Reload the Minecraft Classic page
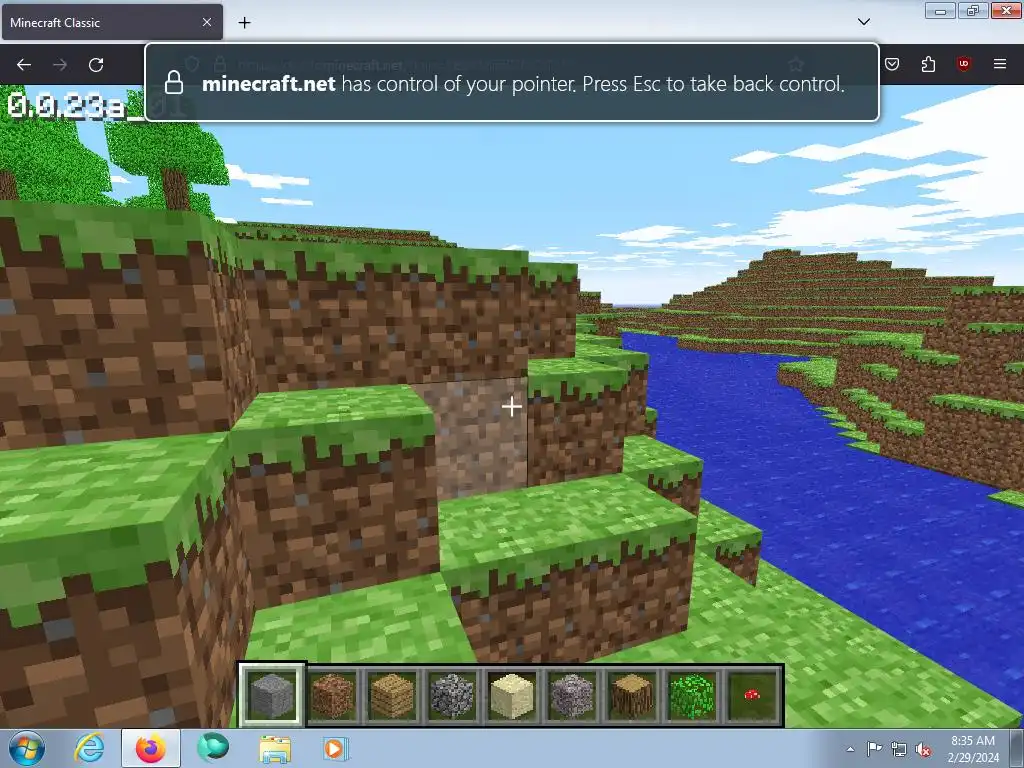 [x=96, y=65]
